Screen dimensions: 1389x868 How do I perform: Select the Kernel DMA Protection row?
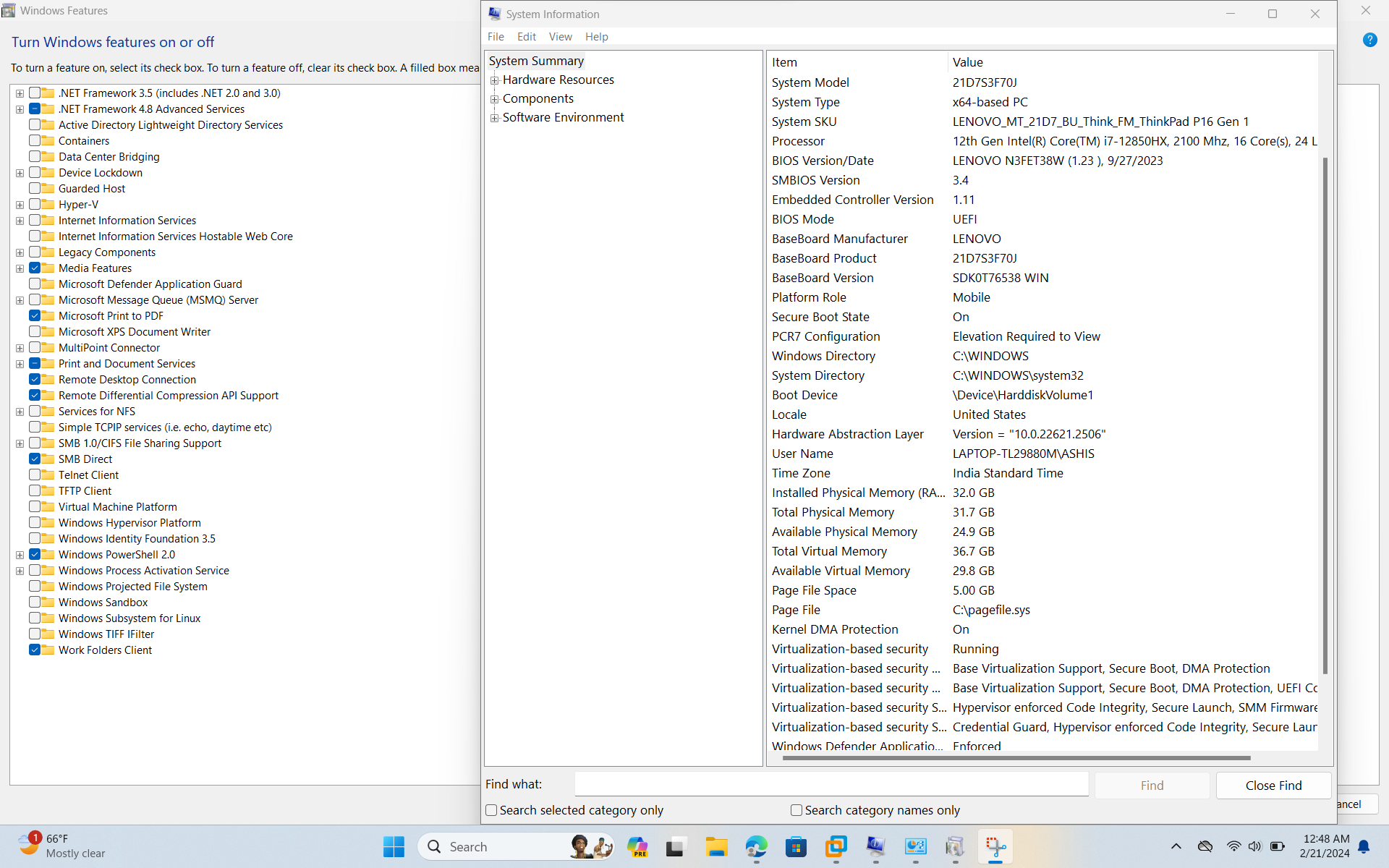tap(1043, 629)
